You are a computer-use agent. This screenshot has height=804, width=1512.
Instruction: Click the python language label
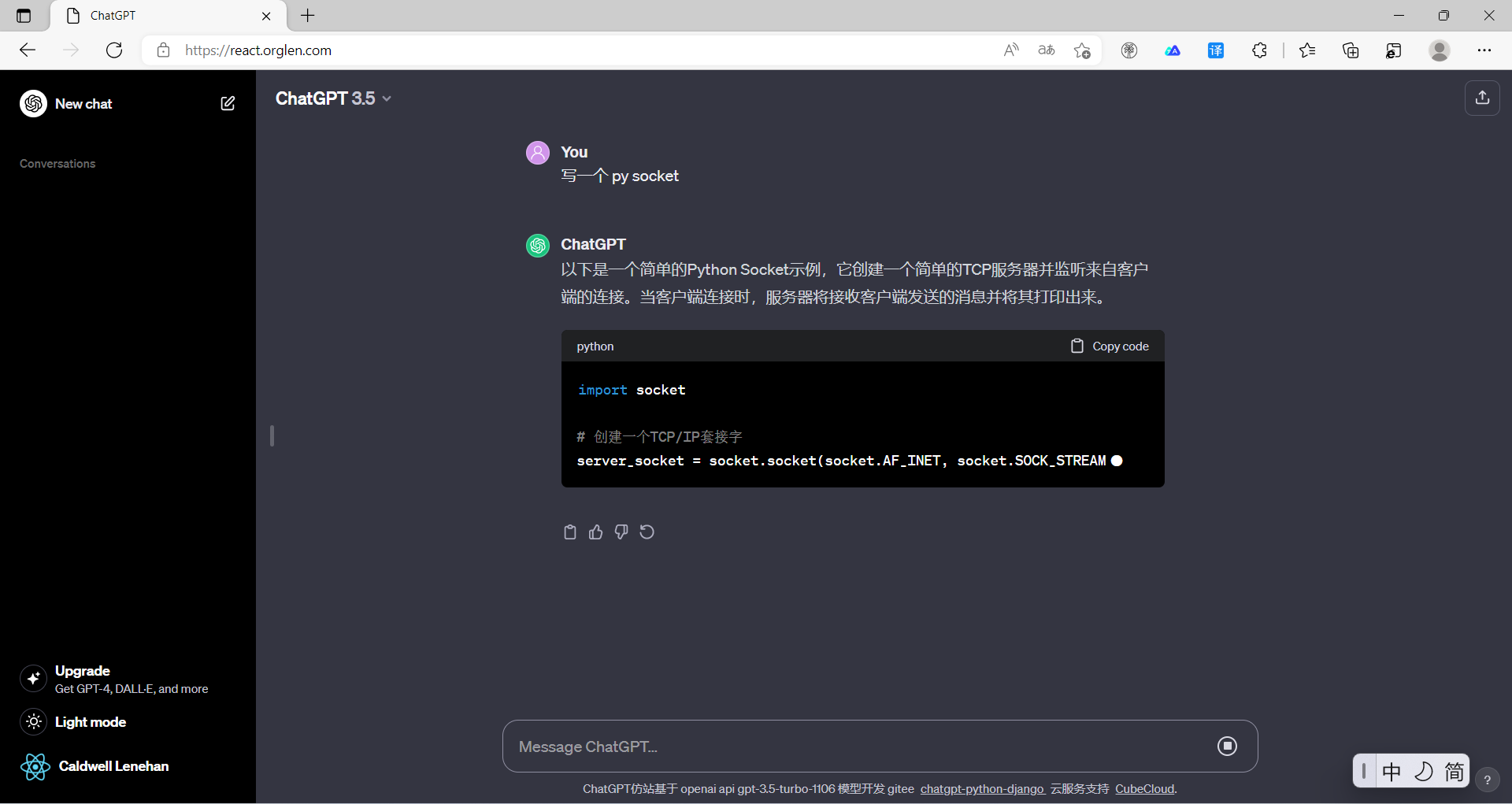click(595, 346)
